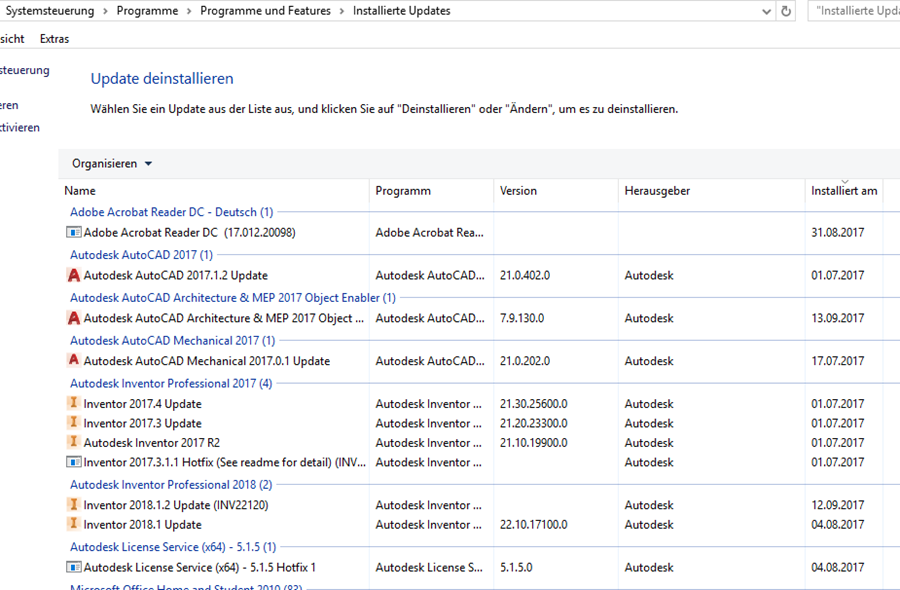The height and width of the screenshot is (590, 900).
Task: Select Autodesk Inventor 2017 R2 entry
Action: pyautogui.click(x=152, y=442)
